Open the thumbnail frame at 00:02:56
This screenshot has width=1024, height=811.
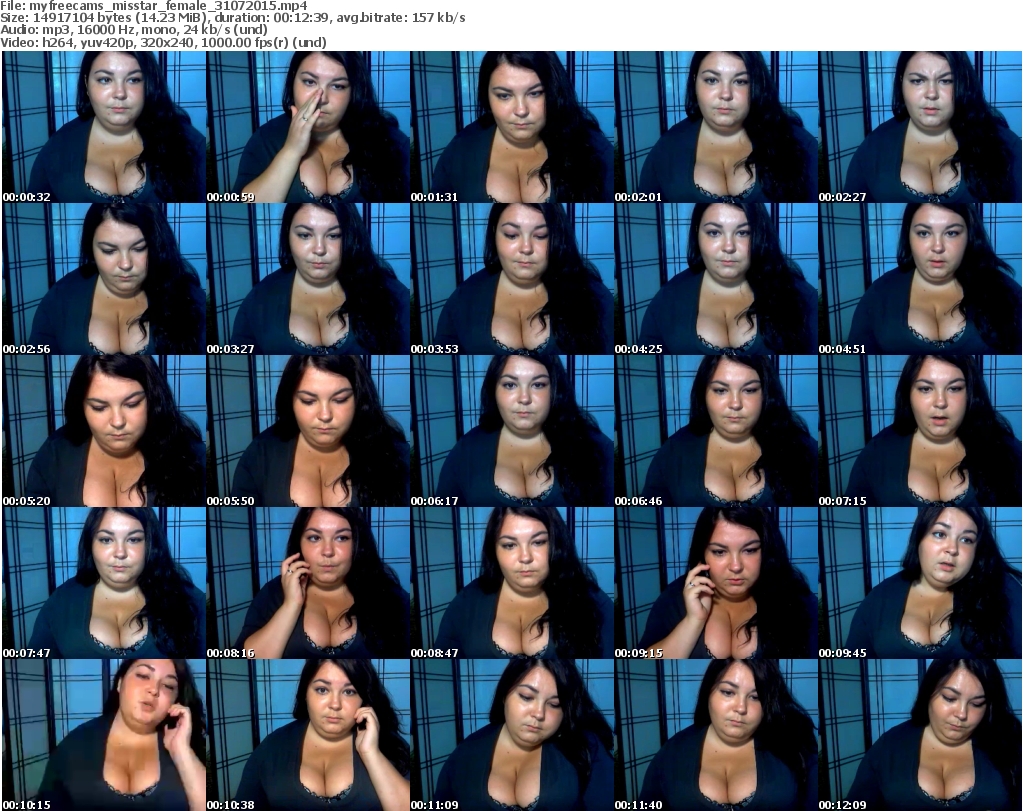[x=104, y=279]
